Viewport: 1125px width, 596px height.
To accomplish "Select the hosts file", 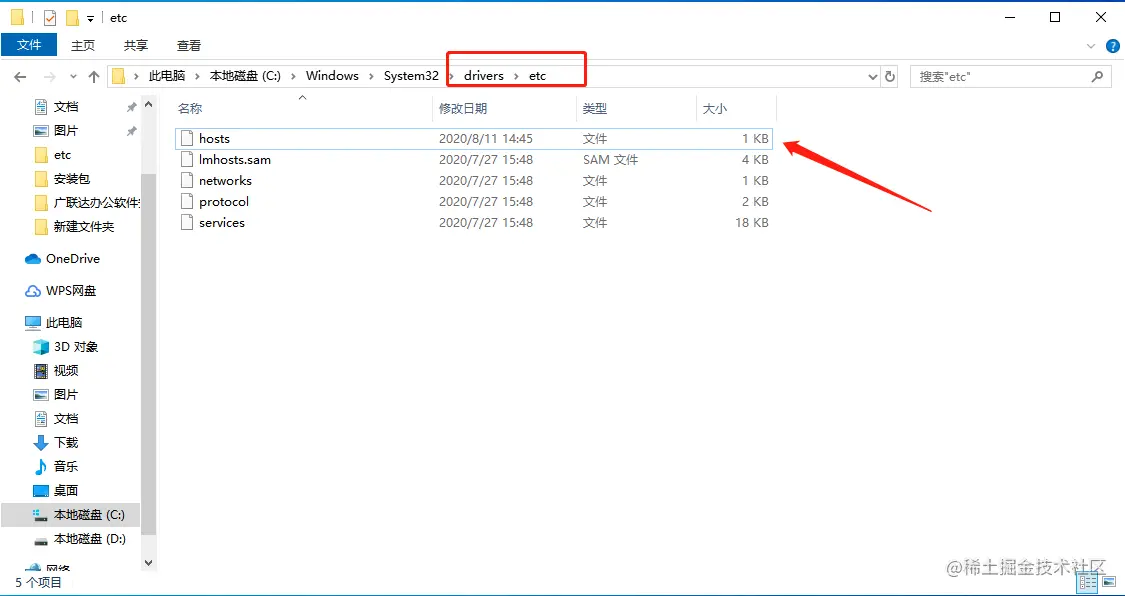I will [474, 138].
